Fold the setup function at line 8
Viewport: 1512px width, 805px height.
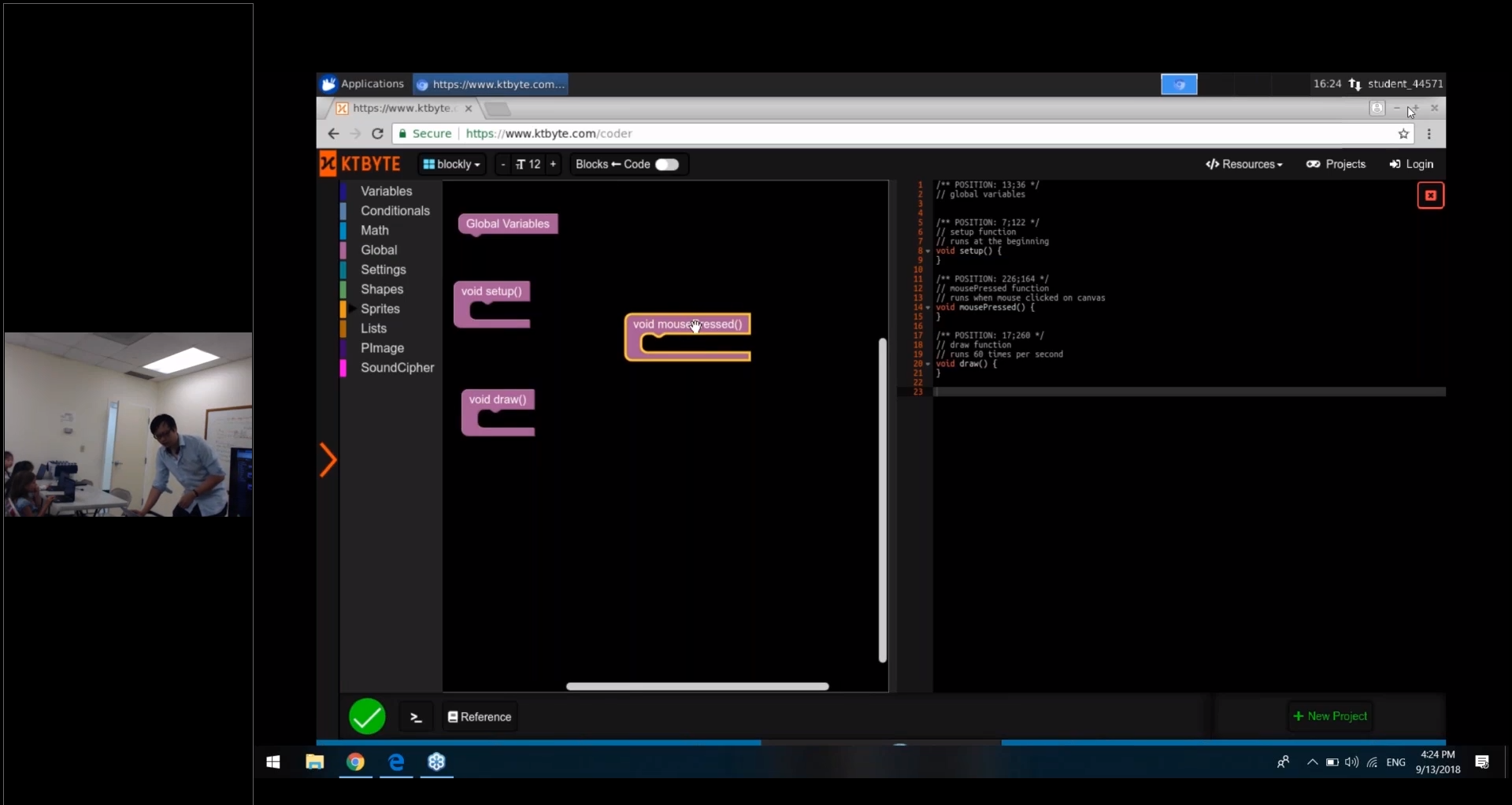click(x=928, y=251)
